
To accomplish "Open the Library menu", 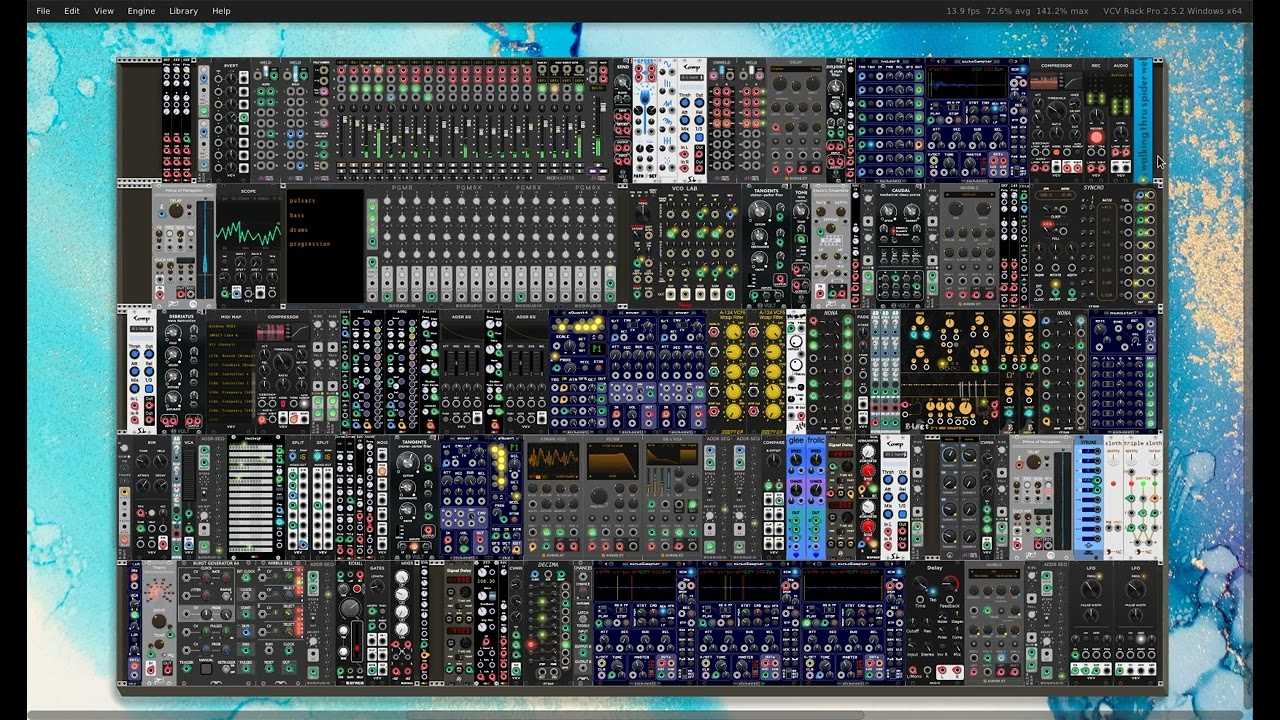I will [183, 11].
